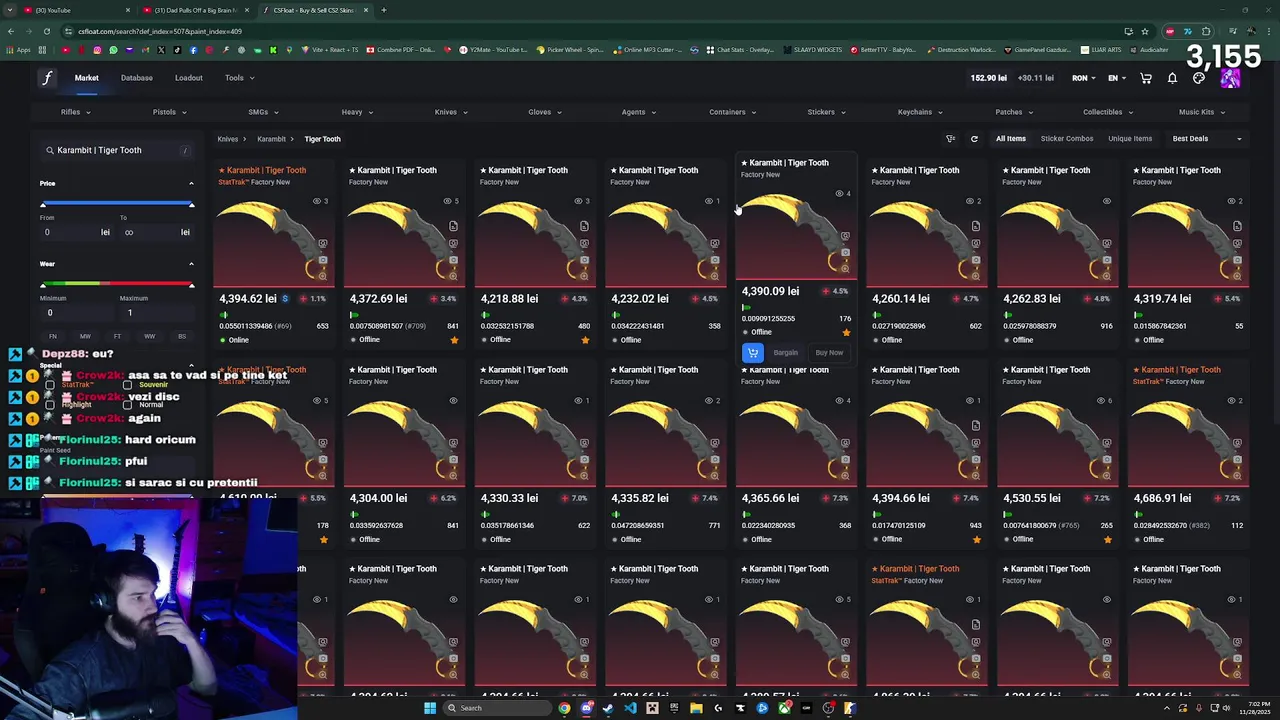The height and width of the screenshot is (720, 1280).
Task: Toggle watchlist star on the 4,372.69 lei listing
Action: [x=454, y=340]
